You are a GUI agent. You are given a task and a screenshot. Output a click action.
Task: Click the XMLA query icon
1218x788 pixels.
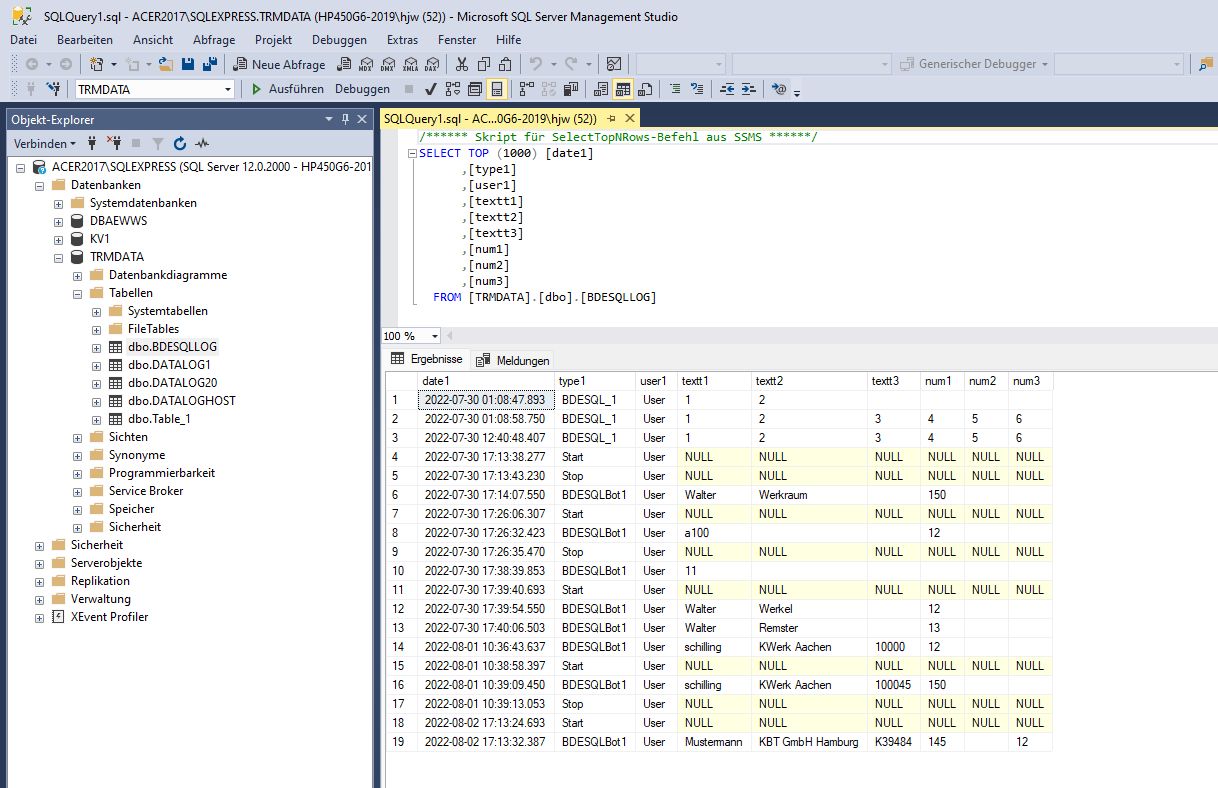click(x=409, y=64)
